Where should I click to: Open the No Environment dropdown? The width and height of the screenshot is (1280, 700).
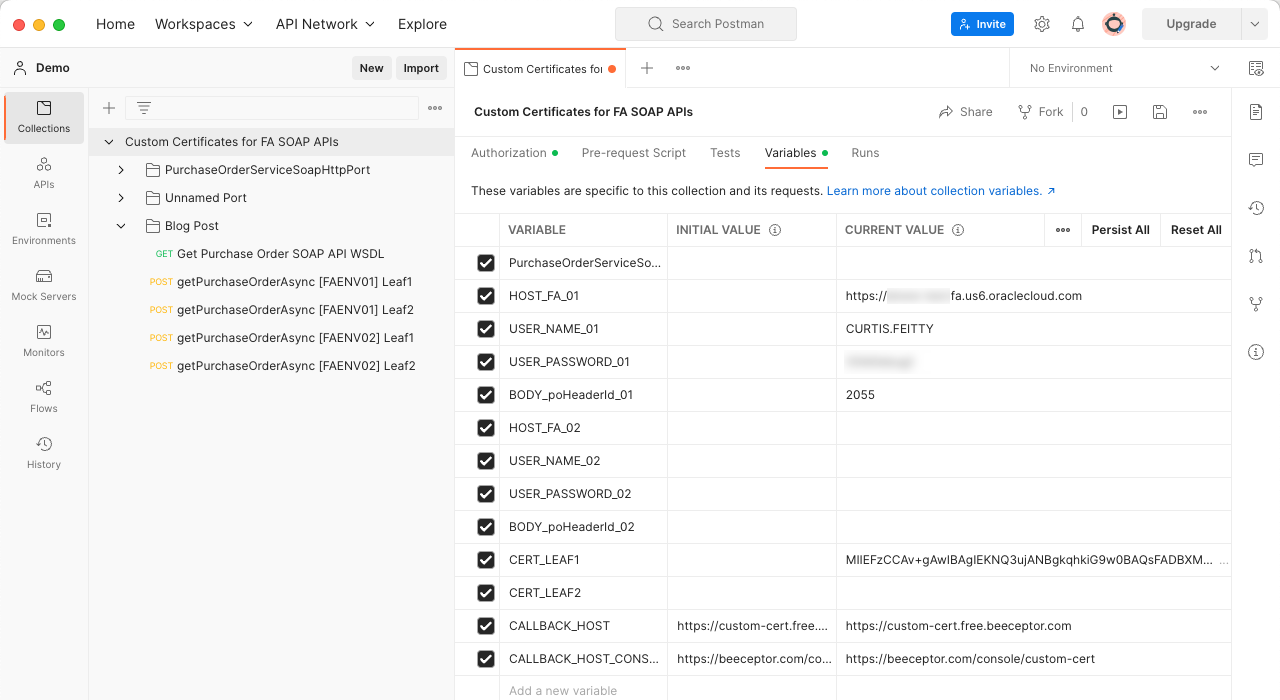(1120, 67)
